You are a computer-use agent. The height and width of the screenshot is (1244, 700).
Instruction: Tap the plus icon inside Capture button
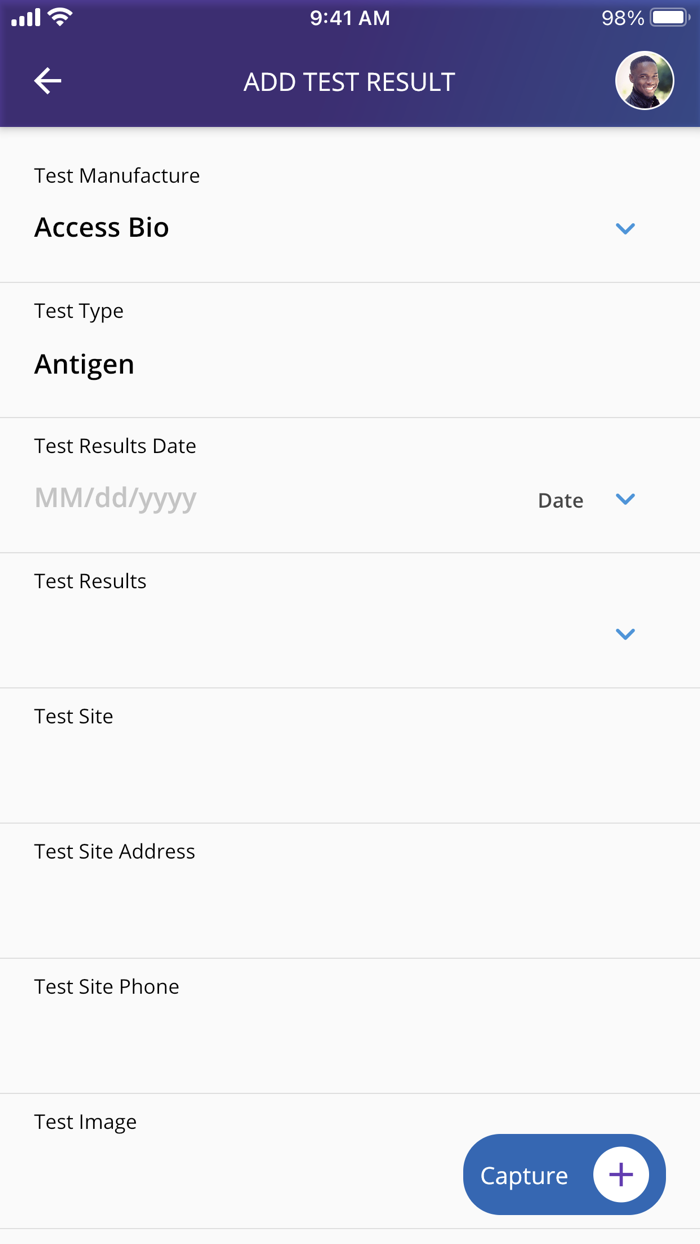tap(621, 1174)
